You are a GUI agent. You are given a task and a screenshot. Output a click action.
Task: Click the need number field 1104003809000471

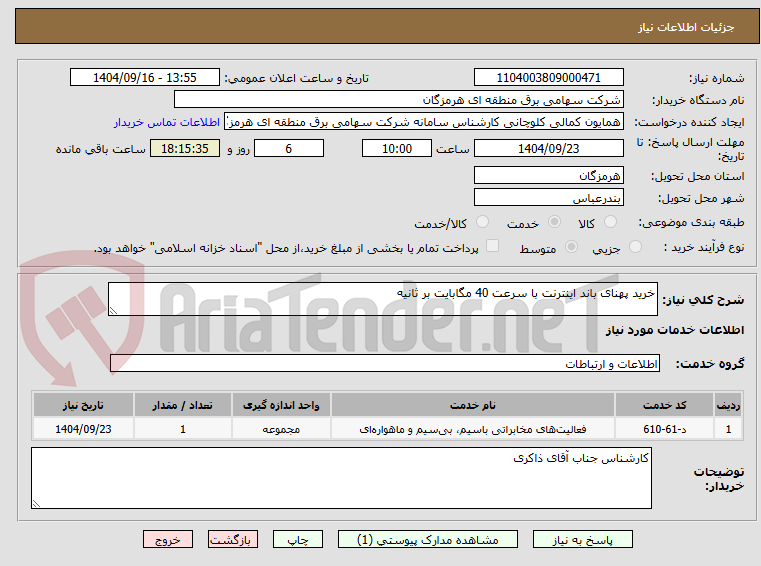(x=548, y=77)
